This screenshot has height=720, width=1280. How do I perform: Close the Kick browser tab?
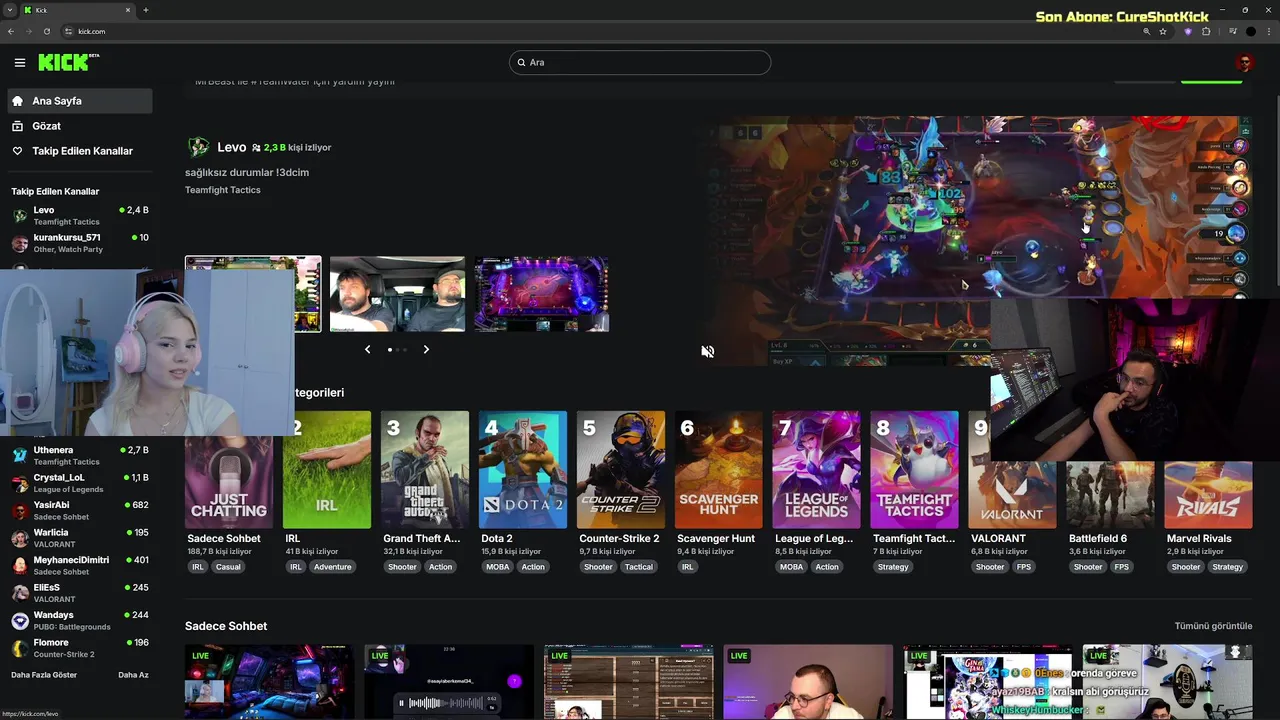coord(129,10)
